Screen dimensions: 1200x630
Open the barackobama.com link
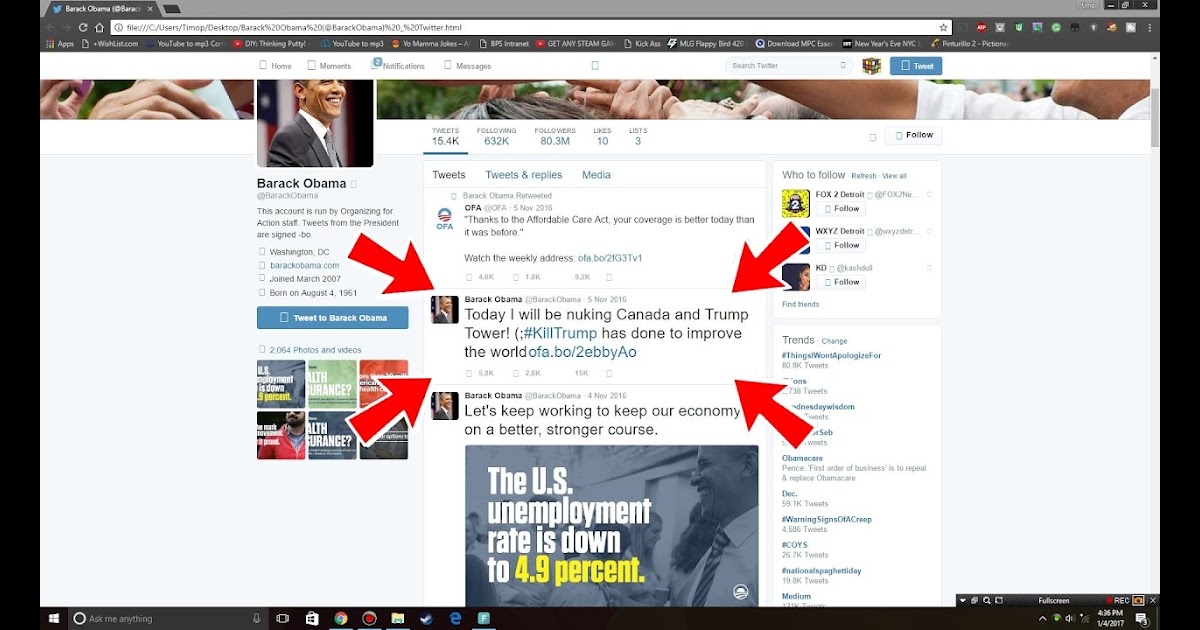coord(304,266)
